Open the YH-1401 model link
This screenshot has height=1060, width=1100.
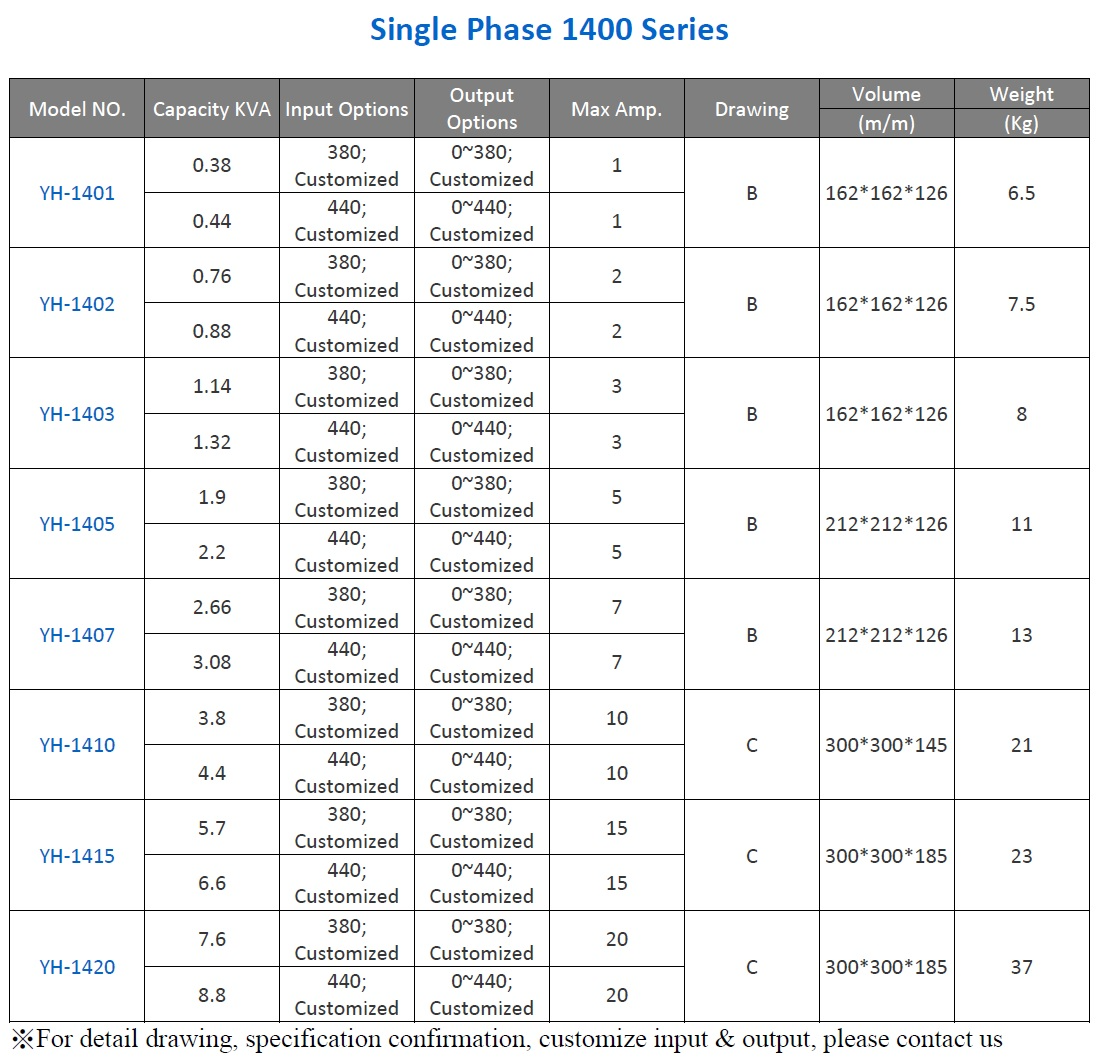77,193
